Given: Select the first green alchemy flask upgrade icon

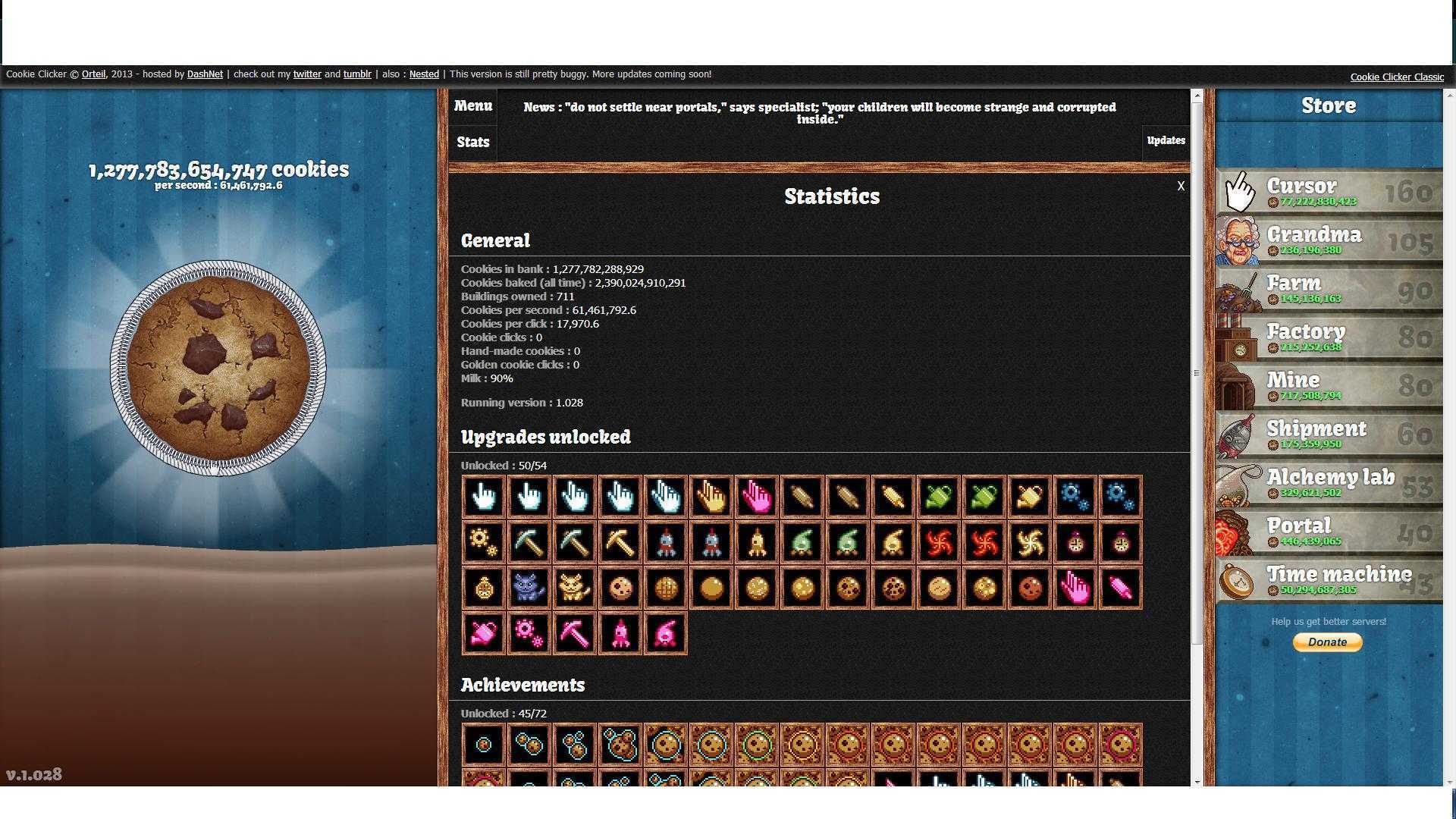Looking at the screenshot, I should (802, 543).
